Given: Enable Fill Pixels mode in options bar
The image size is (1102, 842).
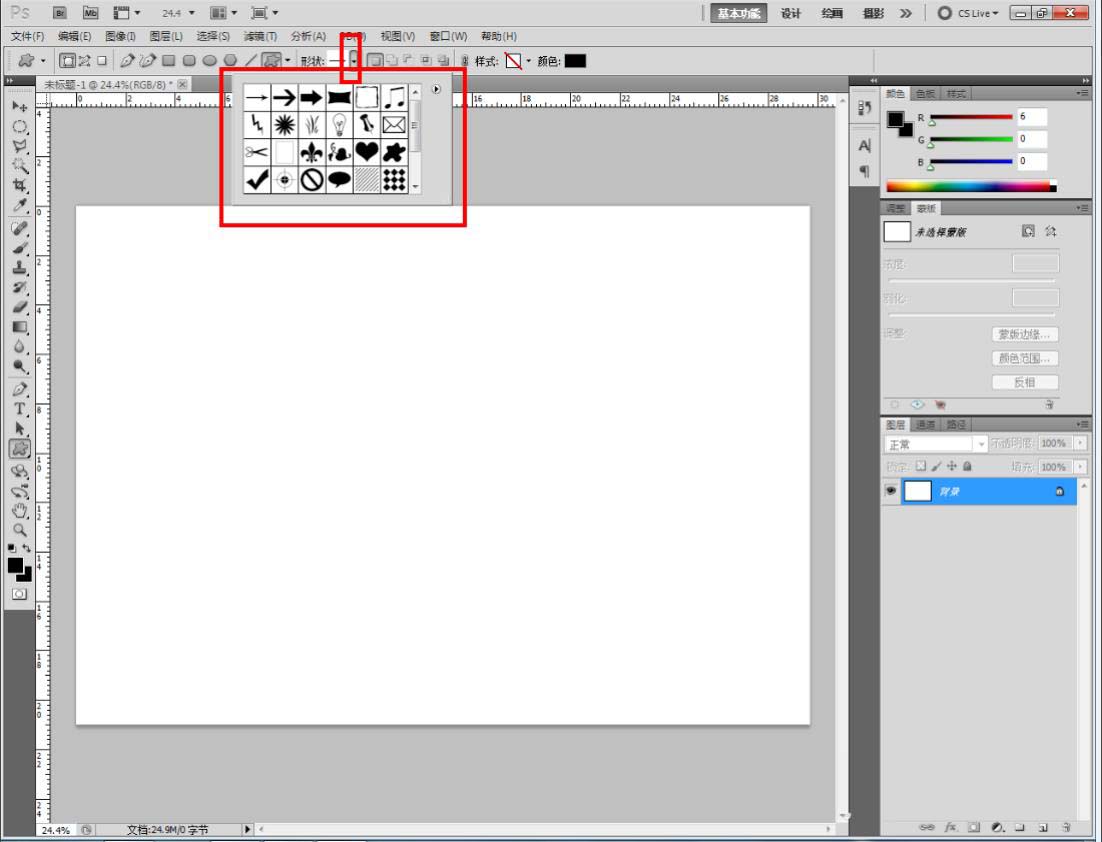Looking at the screenshot, I should [102, 61].
